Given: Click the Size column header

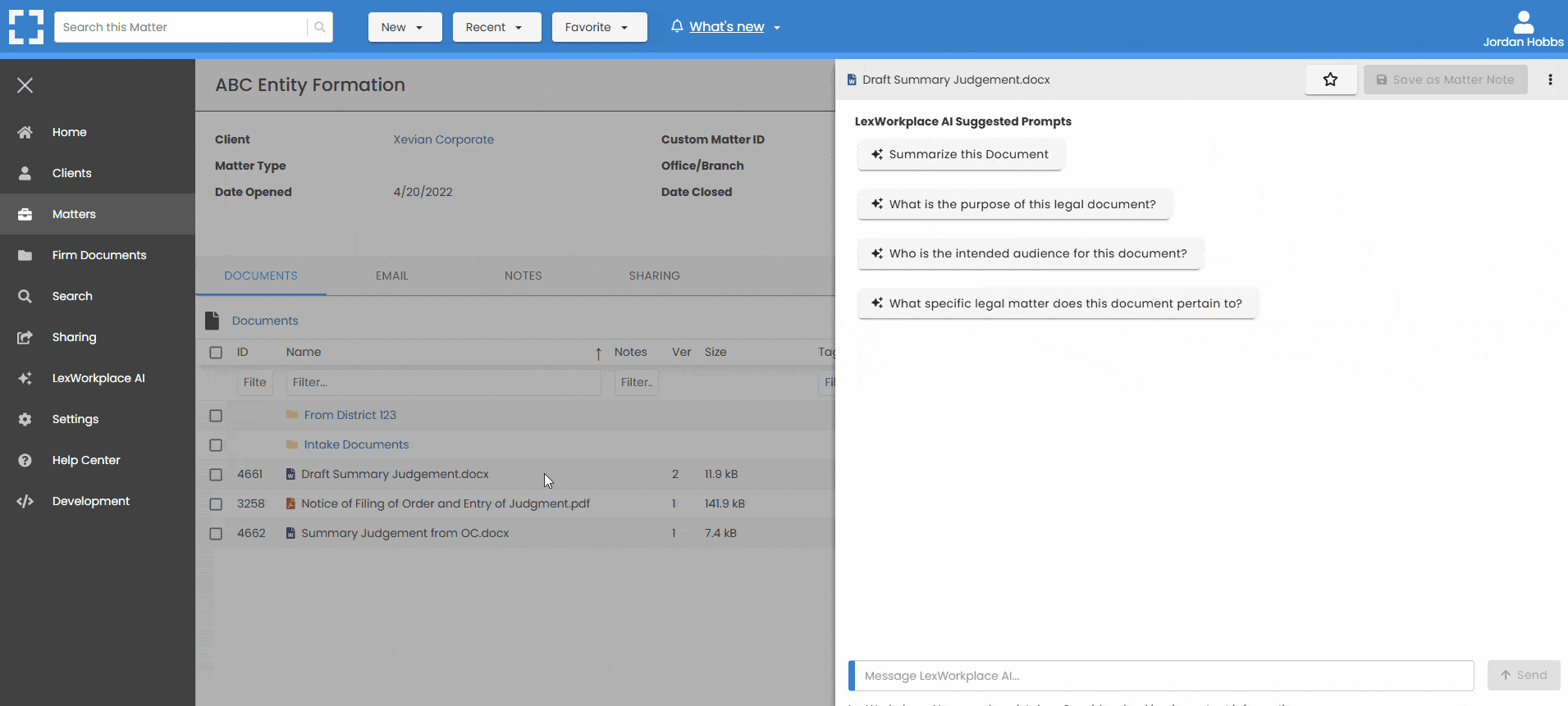Looking at the screenshot, I should coord(715,352).
